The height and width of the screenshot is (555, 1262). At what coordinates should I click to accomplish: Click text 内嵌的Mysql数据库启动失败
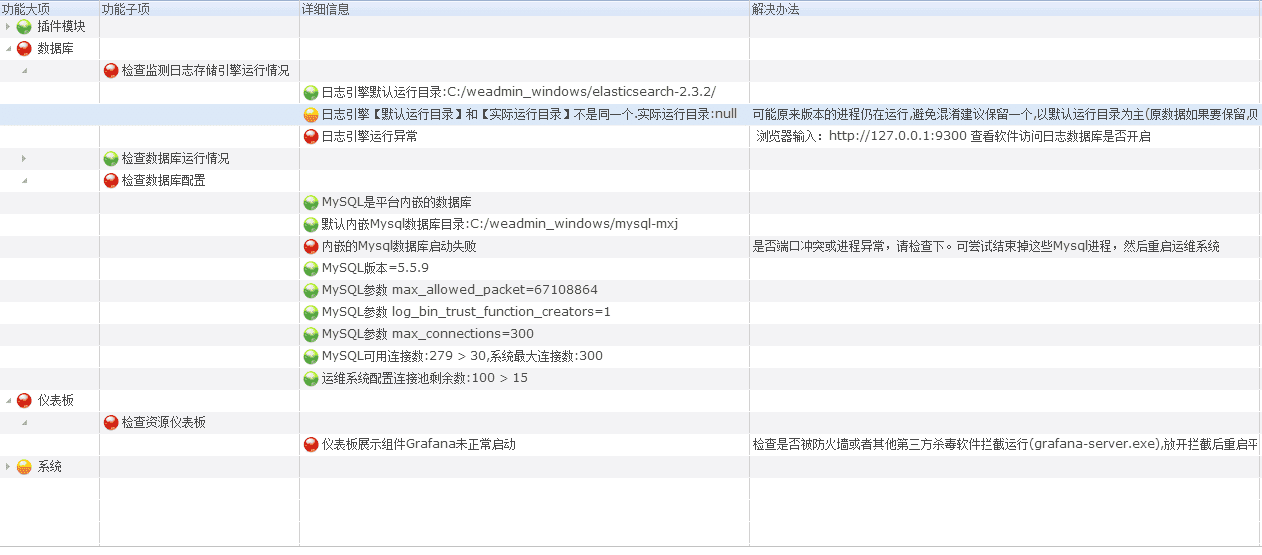pos(399,247)
